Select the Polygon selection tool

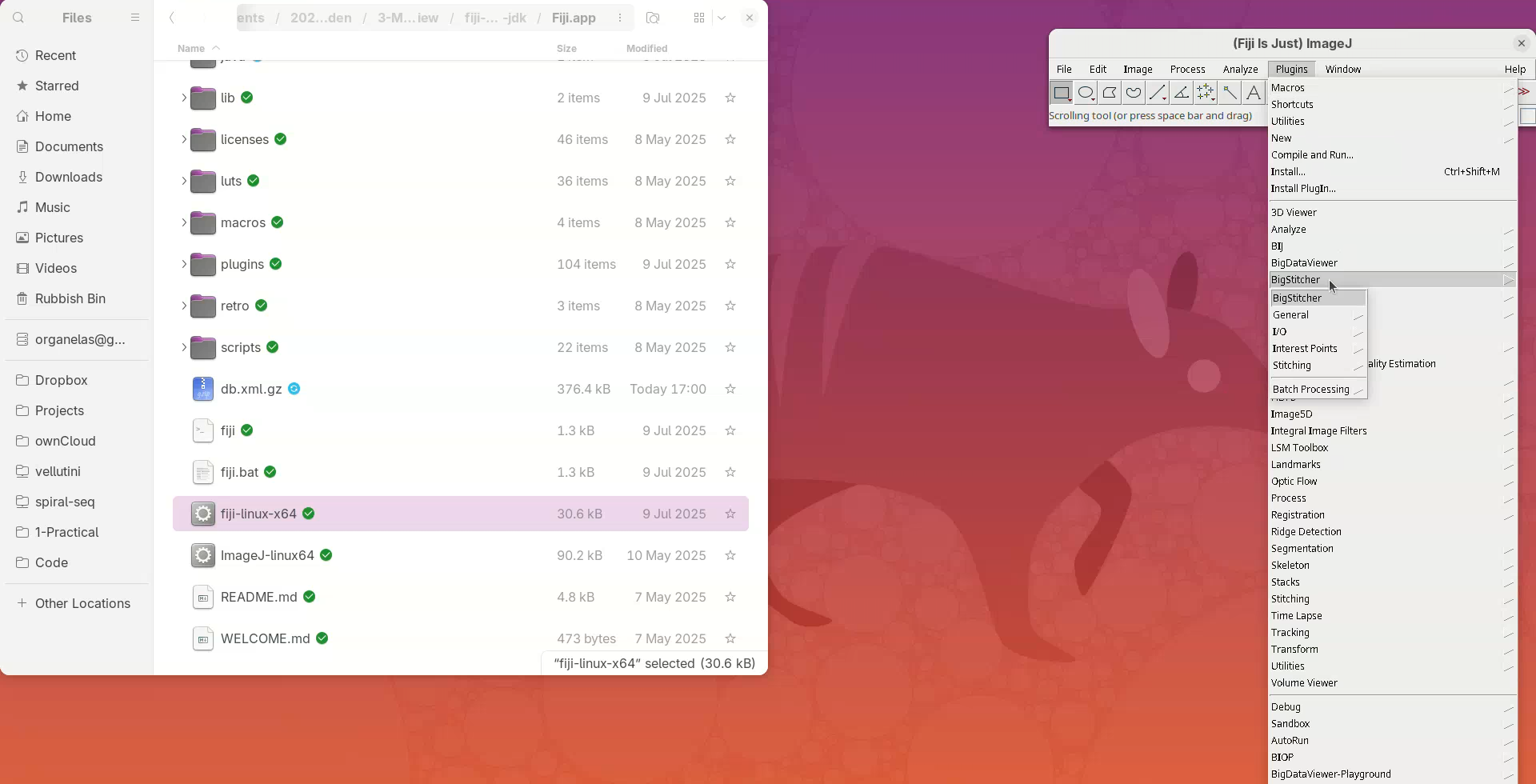click(1110, 93)
